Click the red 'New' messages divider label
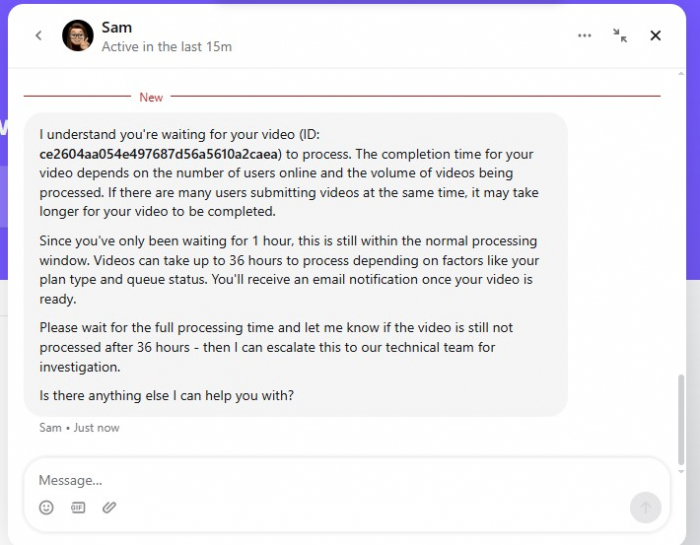Viewport: 700px width, 545px height. [x=151, y=97]
